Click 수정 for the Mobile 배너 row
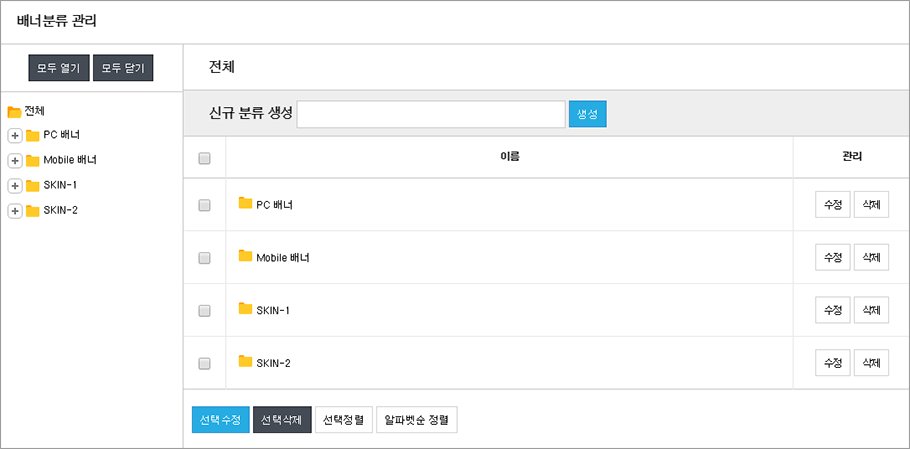910x449 pixels. [833, 257]
